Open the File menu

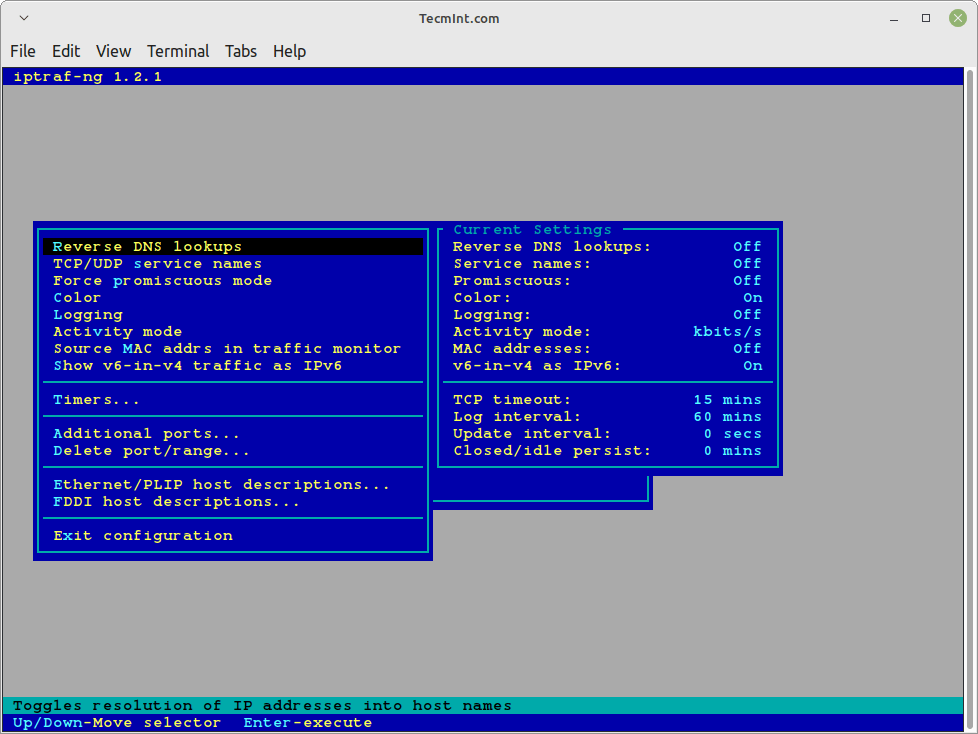pos(23,51)
